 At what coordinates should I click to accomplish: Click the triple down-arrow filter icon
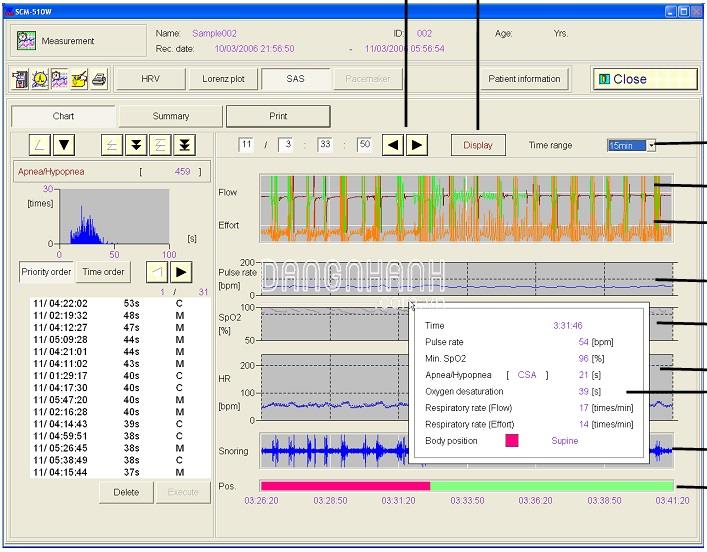[x=184, y=145]
